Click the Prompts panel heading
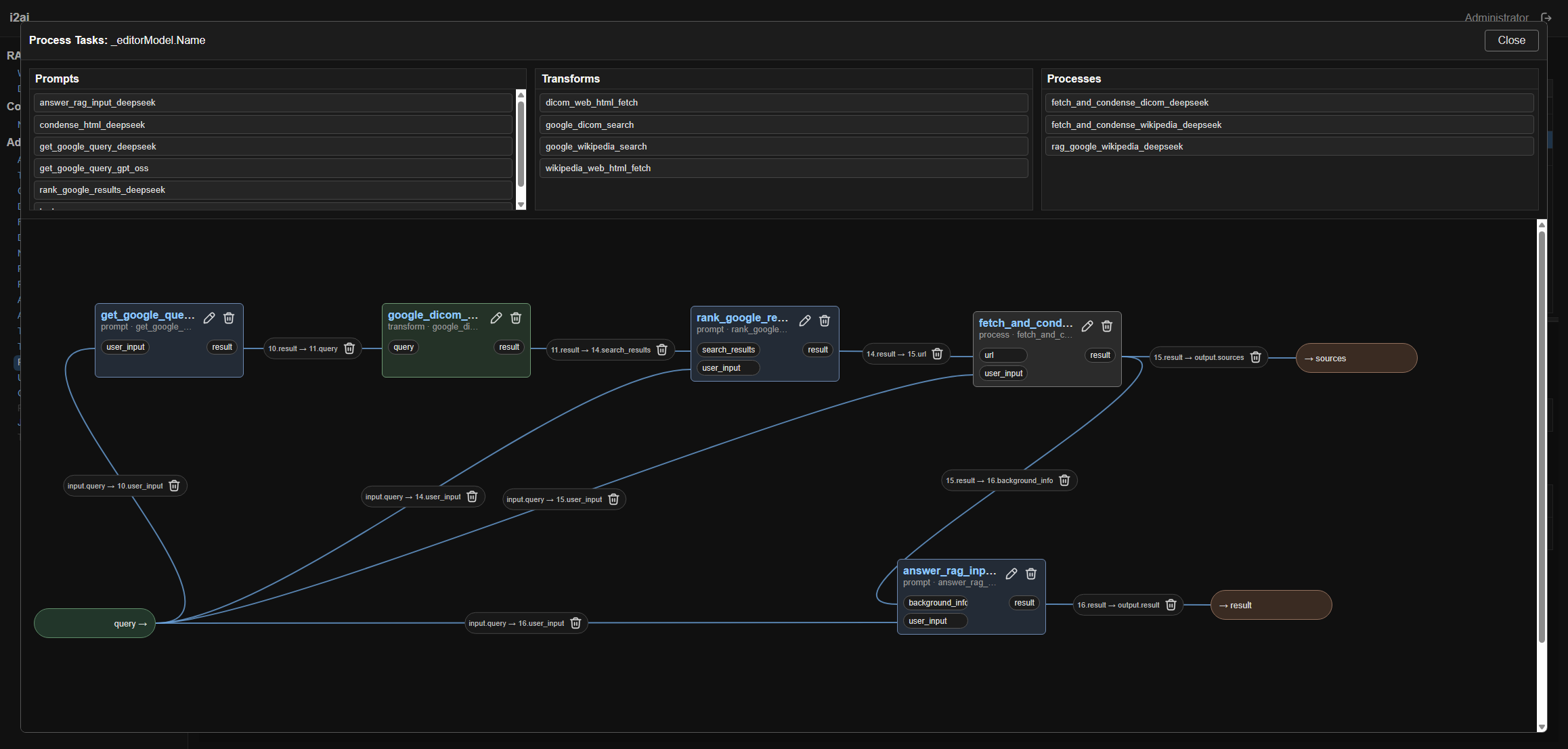The height and width of the screenshot is (749, 1568). tap(57, 78)
